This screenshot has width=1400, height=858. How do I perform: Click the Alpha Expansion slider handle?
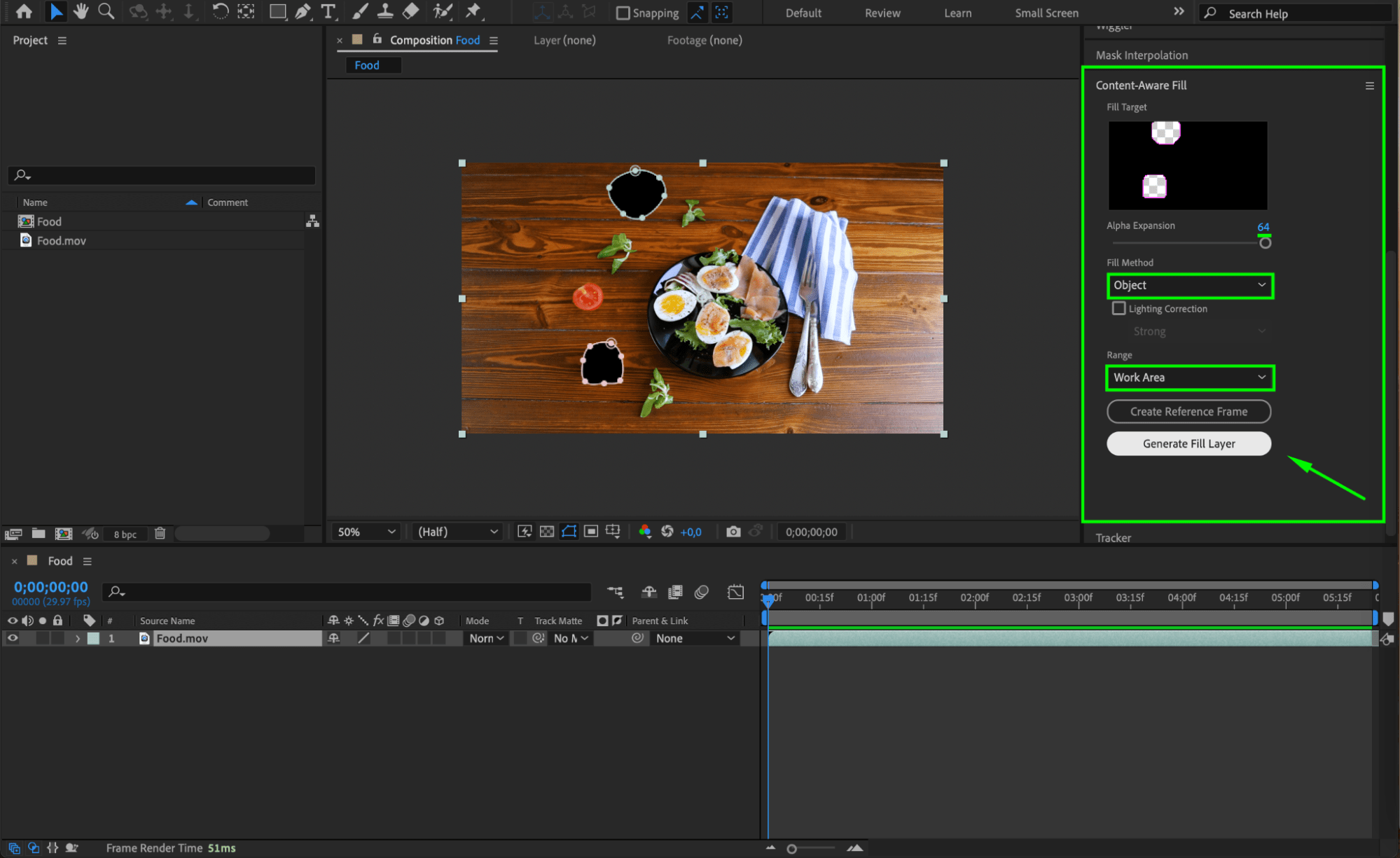[1264, 243]
